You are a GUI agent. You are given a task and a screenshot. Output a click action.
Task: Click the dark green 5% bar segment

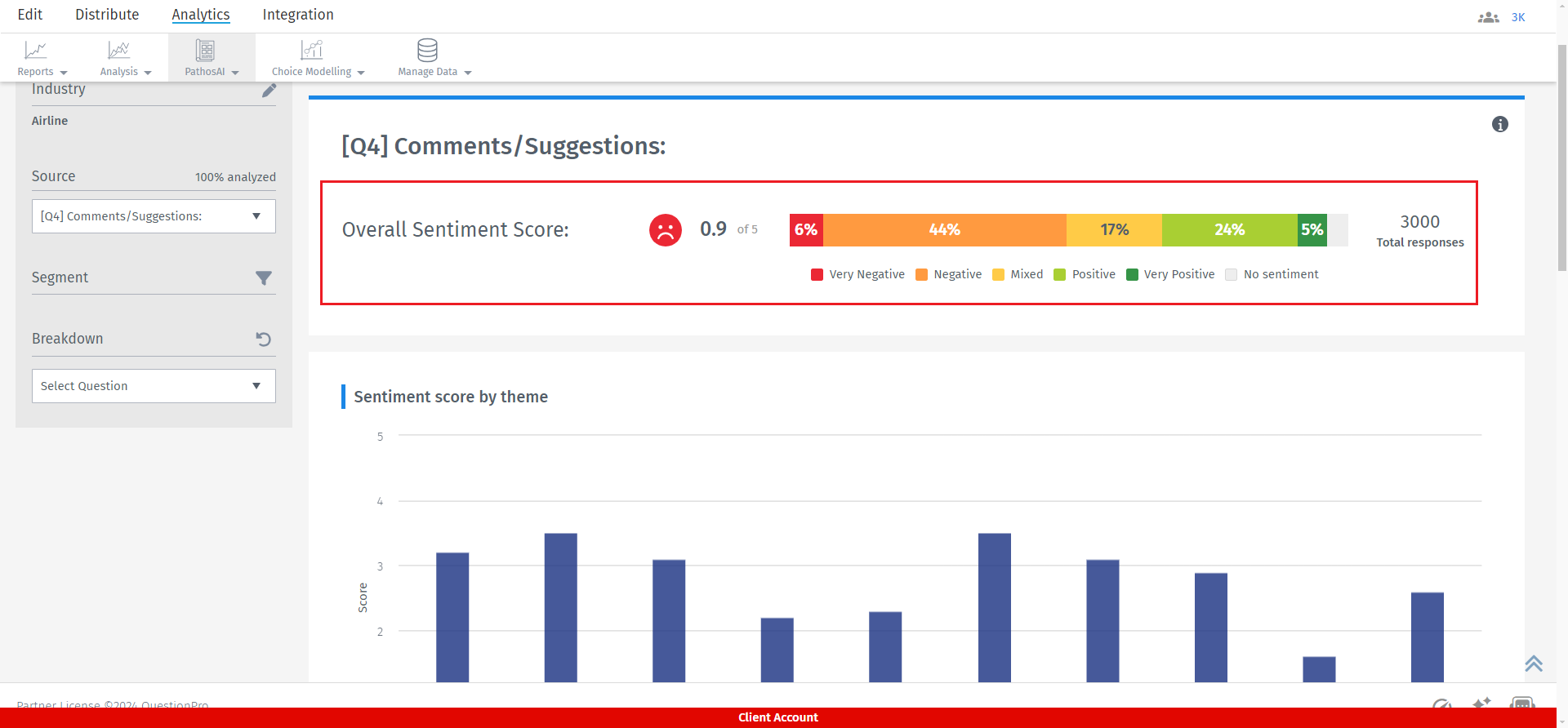(1312, 230)
